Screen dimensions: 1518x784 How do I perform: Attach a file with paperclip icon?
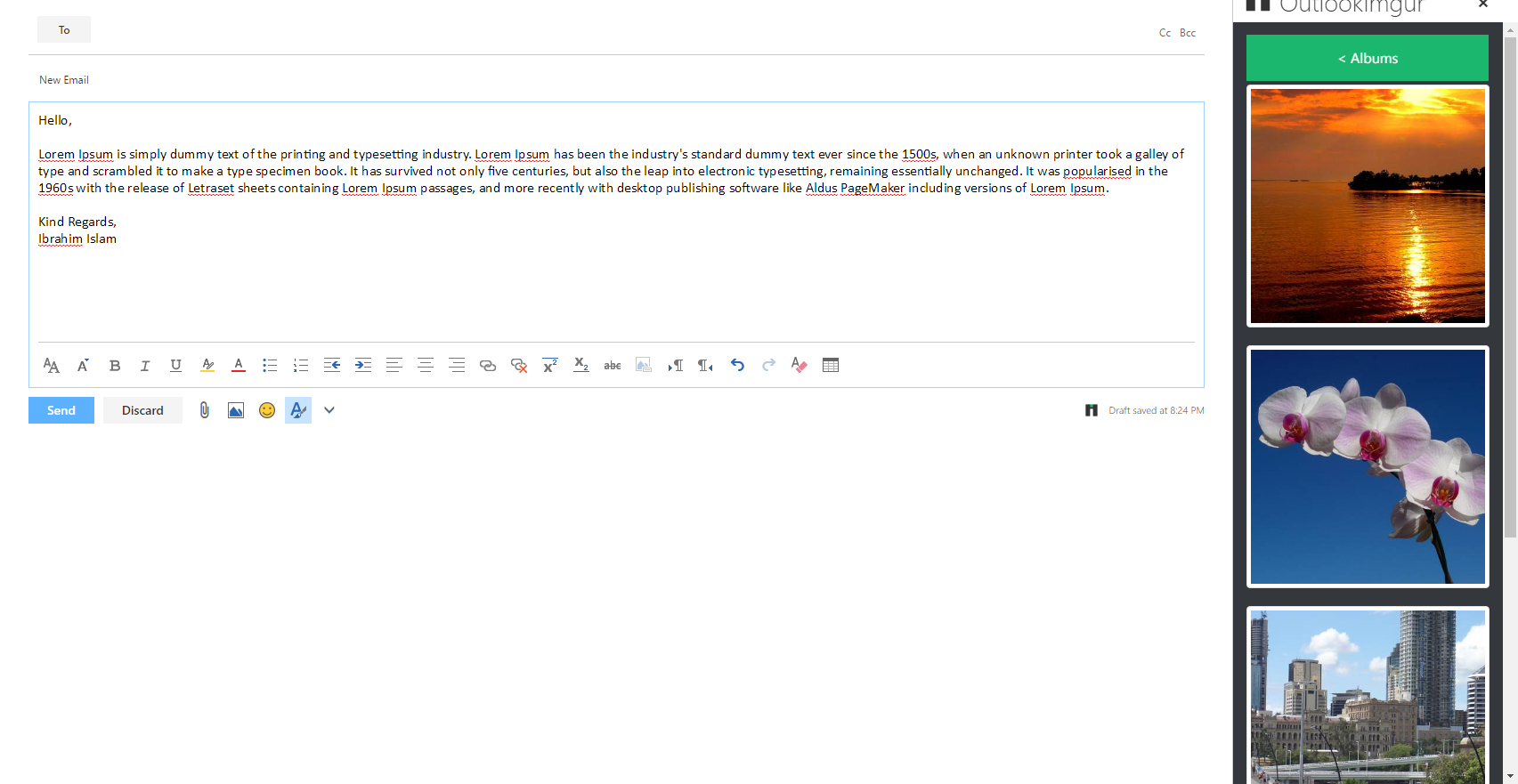tap(205, 410)
